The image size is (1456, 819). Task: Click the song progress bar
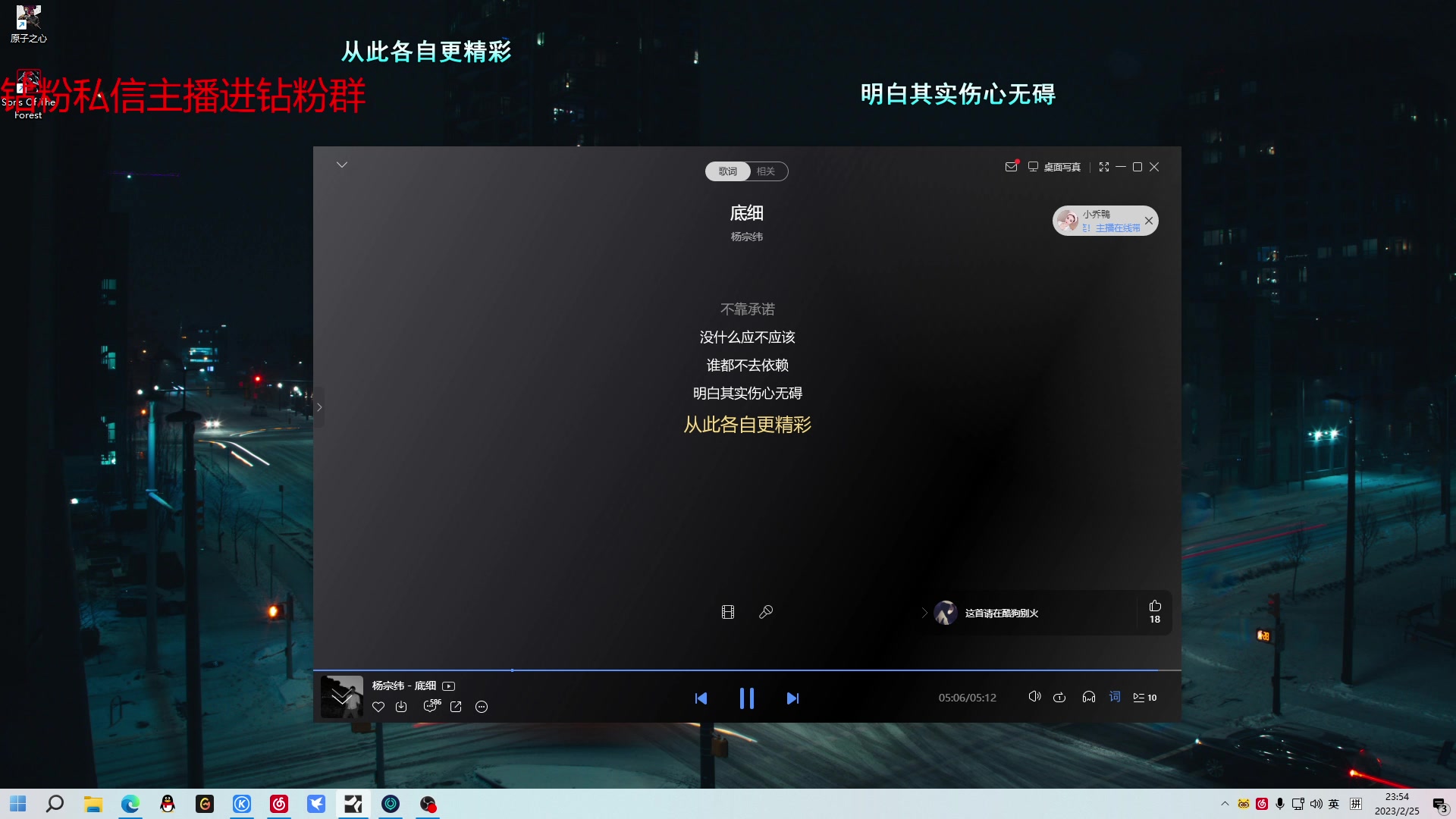tap(747, 670)
